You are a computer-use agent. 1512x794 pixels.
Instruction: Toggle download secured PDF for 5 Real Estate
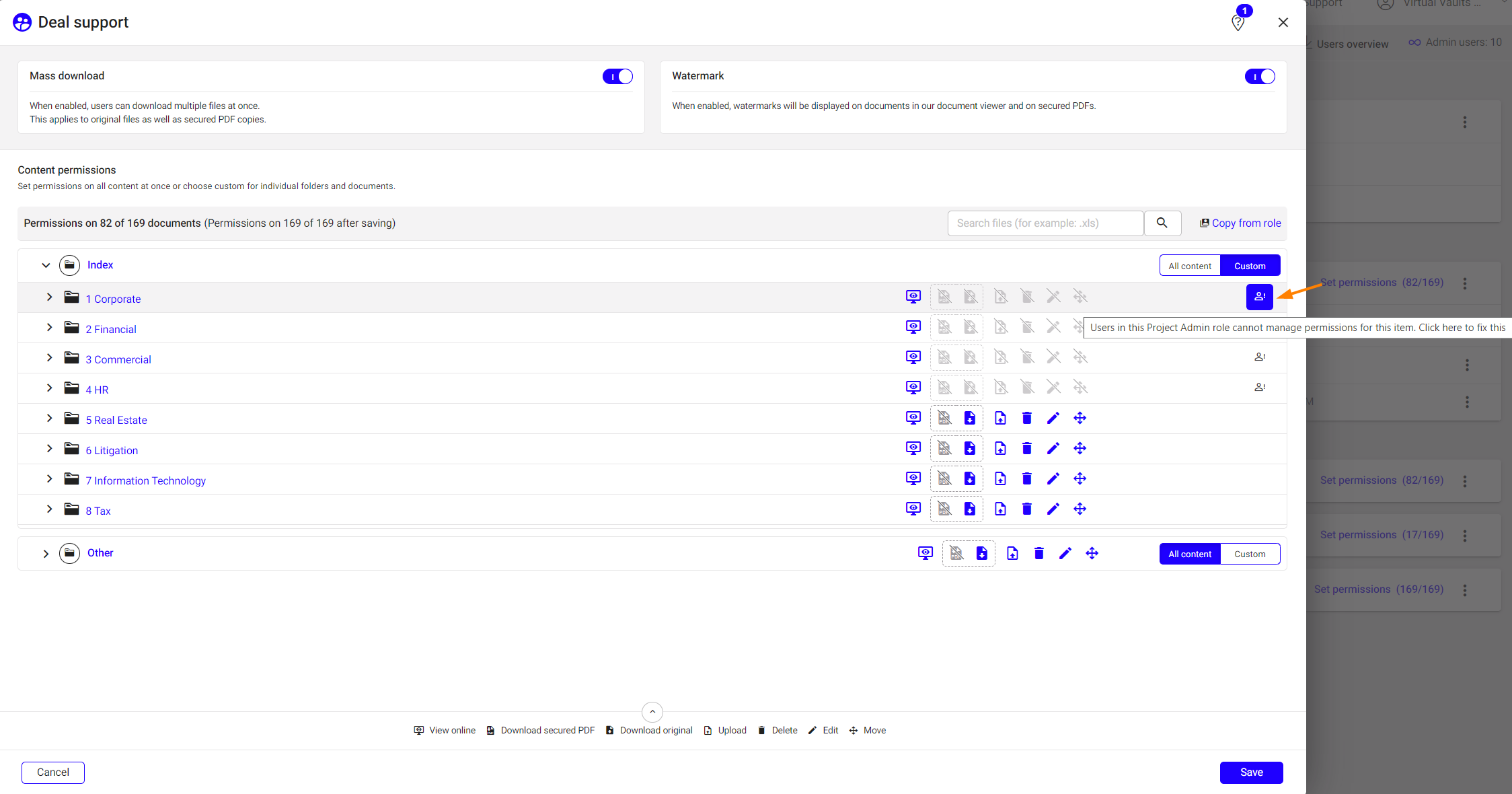tap(944, 419)
